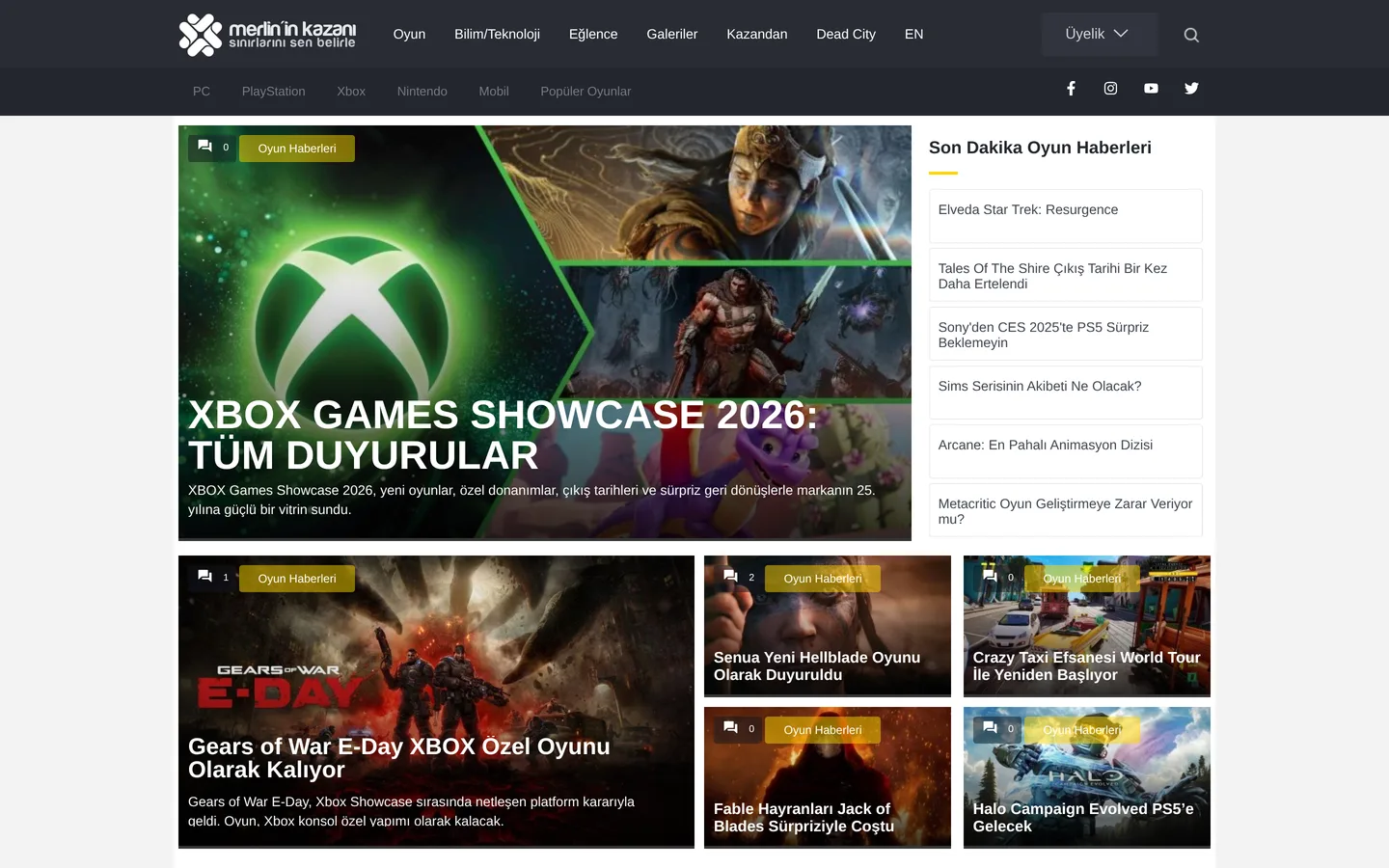Click comment icon on Halo Campaign card
Image resolution: width=1389 pixels, height=868 pixels.
coord(990,728)
